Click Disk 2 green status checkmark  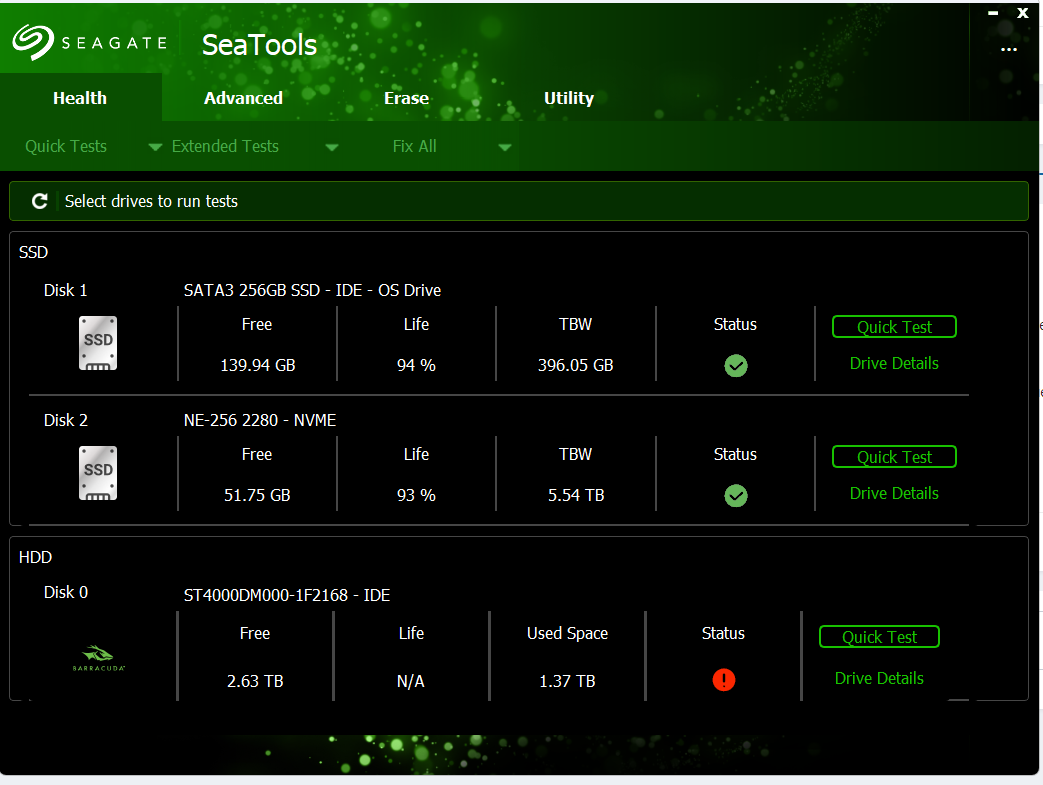[x=736, y=495]
